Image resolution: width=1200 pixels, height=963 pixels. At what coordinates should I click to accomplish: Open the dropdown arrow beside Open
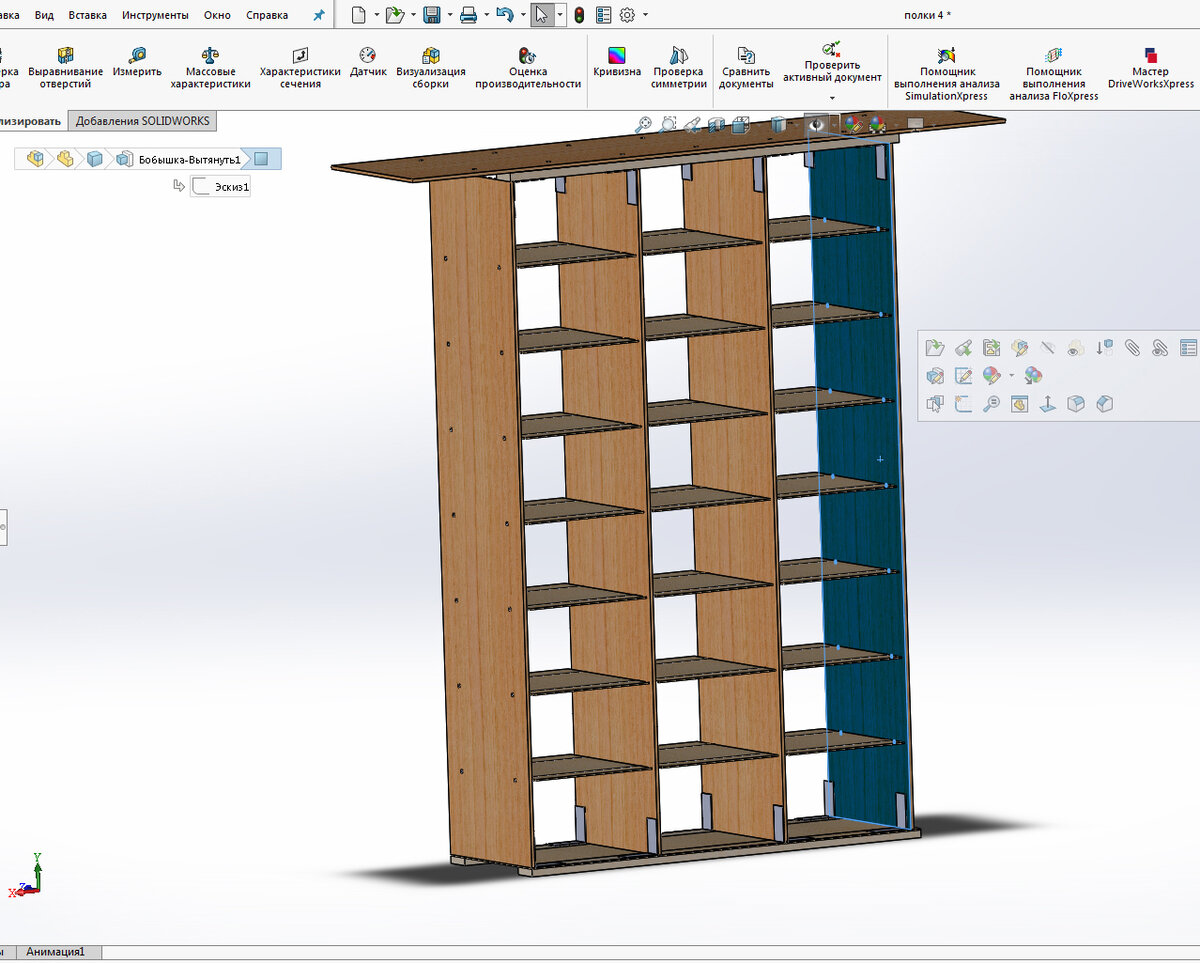413,15
